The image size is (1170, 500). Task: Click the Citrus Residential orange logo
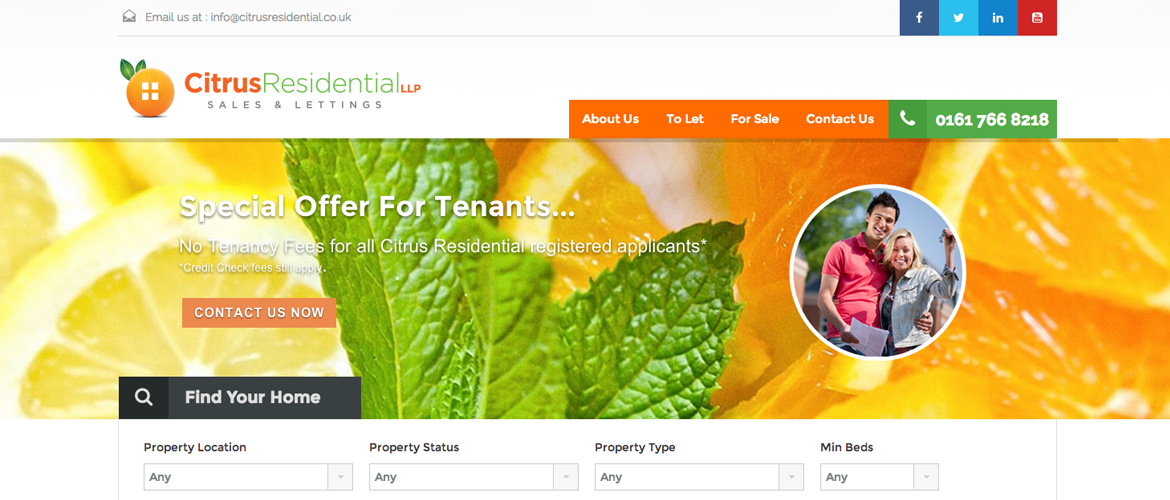coord(270,88)
